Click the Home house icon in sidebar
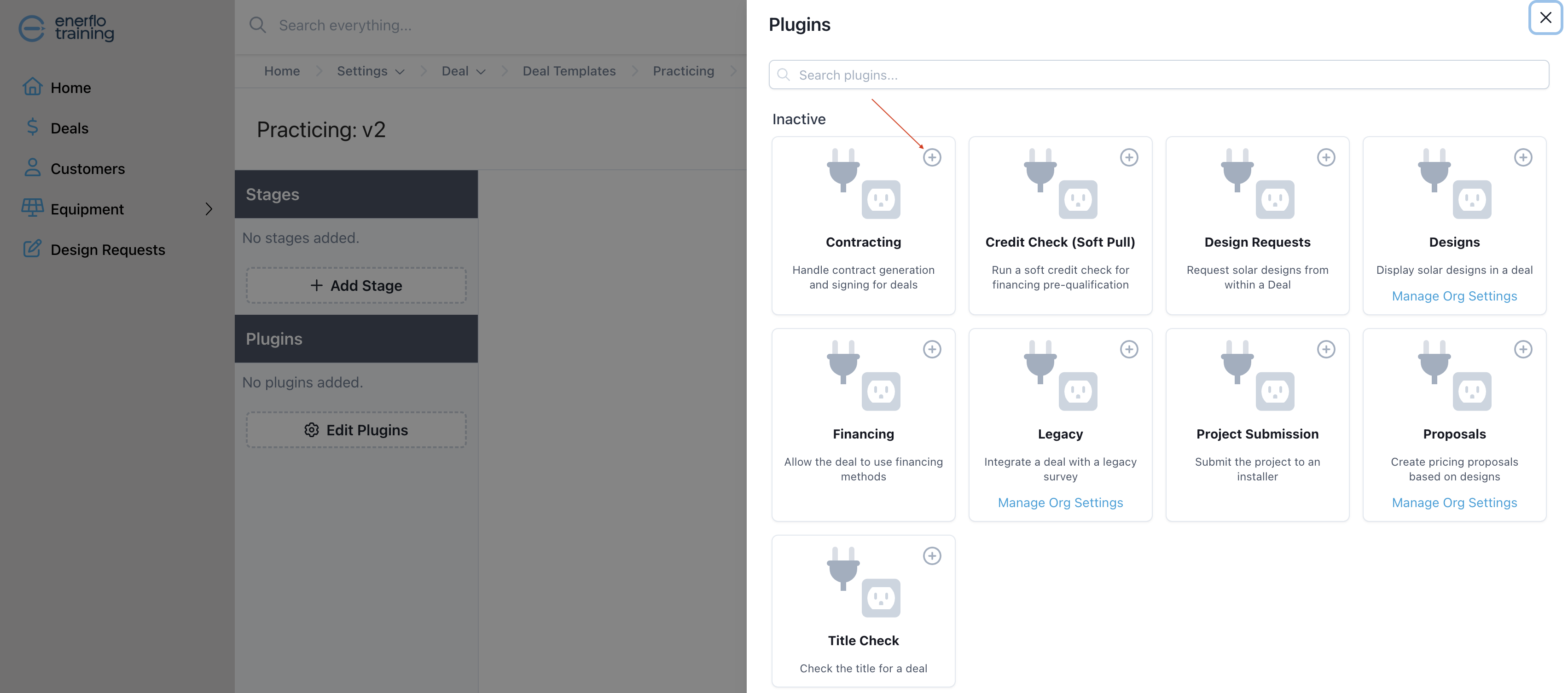Screen dimensions: 1568x693 point(32,87)
